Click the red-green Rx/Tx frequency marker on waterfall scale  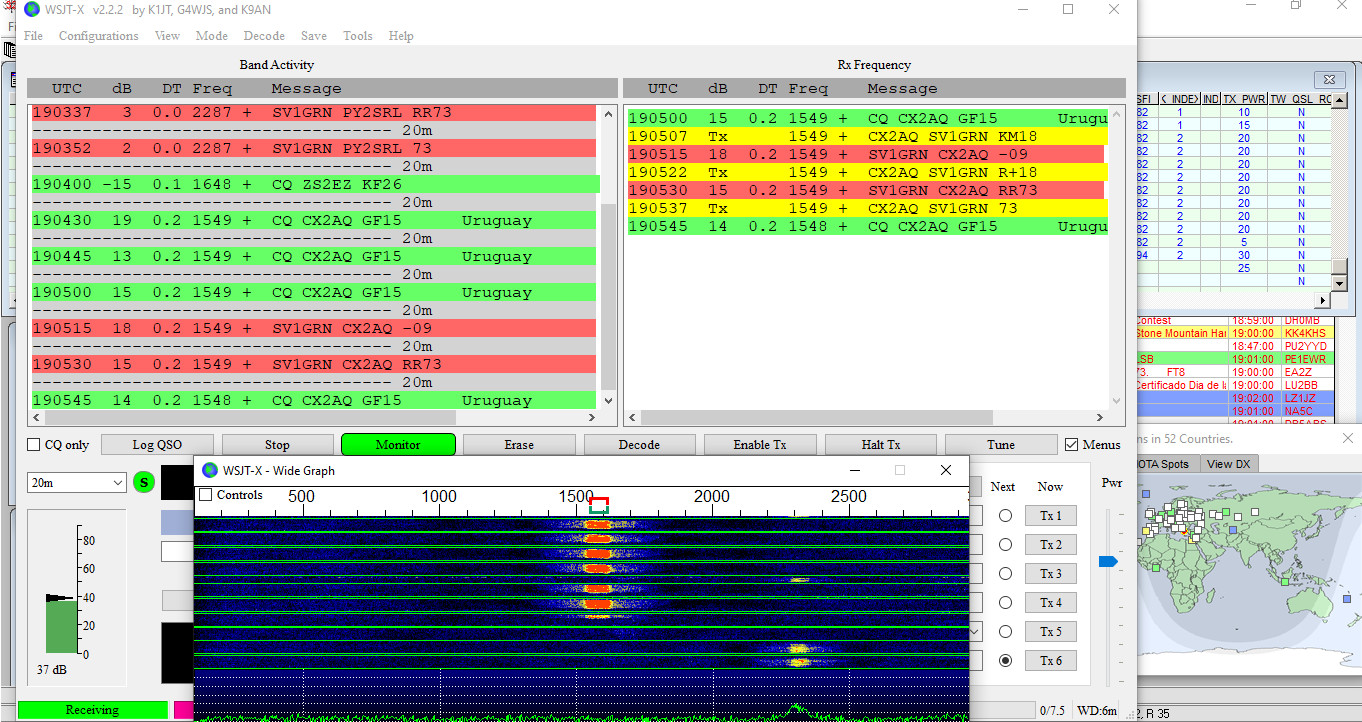[x=599, y=505]
